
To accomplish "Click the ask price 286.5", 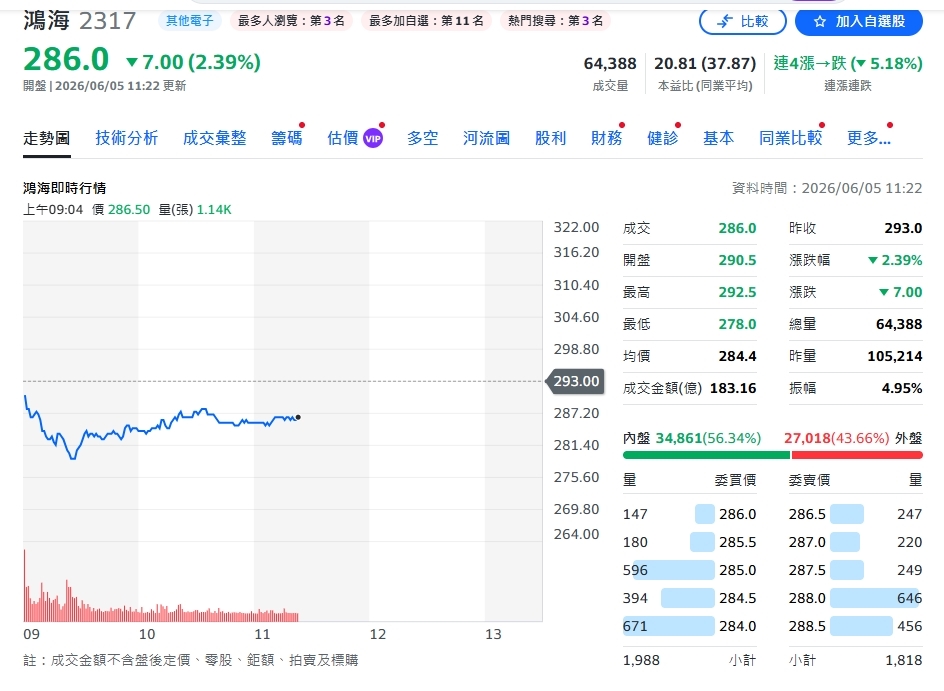I will tap(807, 514).
